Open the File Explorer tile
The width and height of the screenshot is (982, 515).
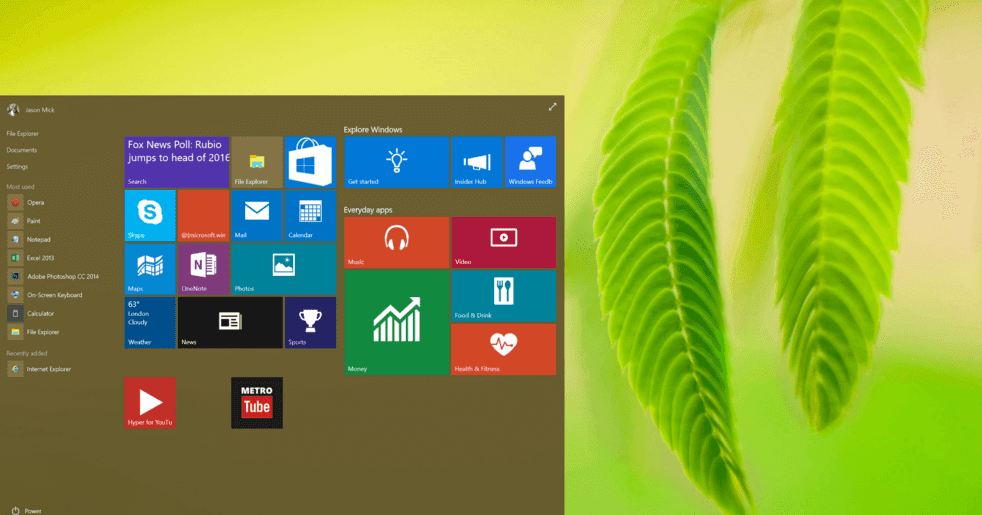[x=257, y=162]
